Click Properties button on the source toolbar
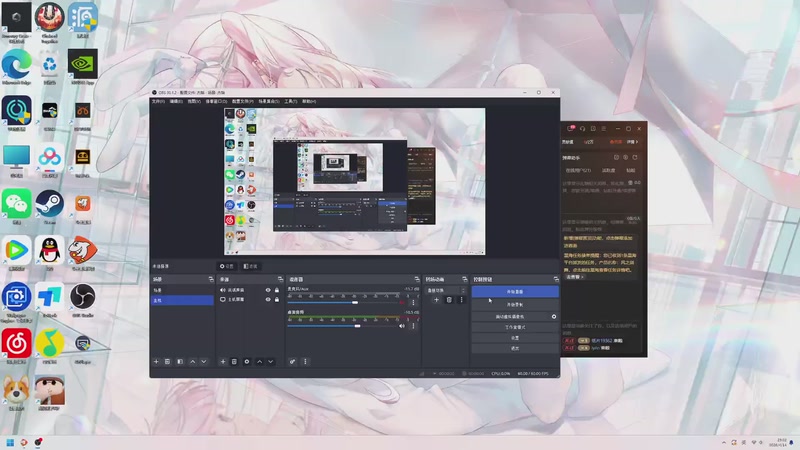The image size is (800, 450). click(227, 266)
